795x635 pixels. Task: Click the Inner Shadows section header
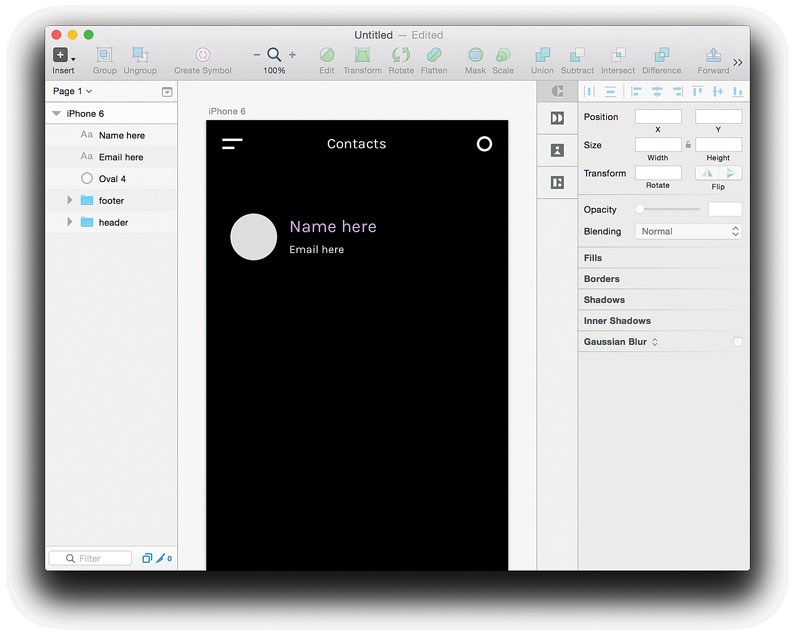coord(617,321)
